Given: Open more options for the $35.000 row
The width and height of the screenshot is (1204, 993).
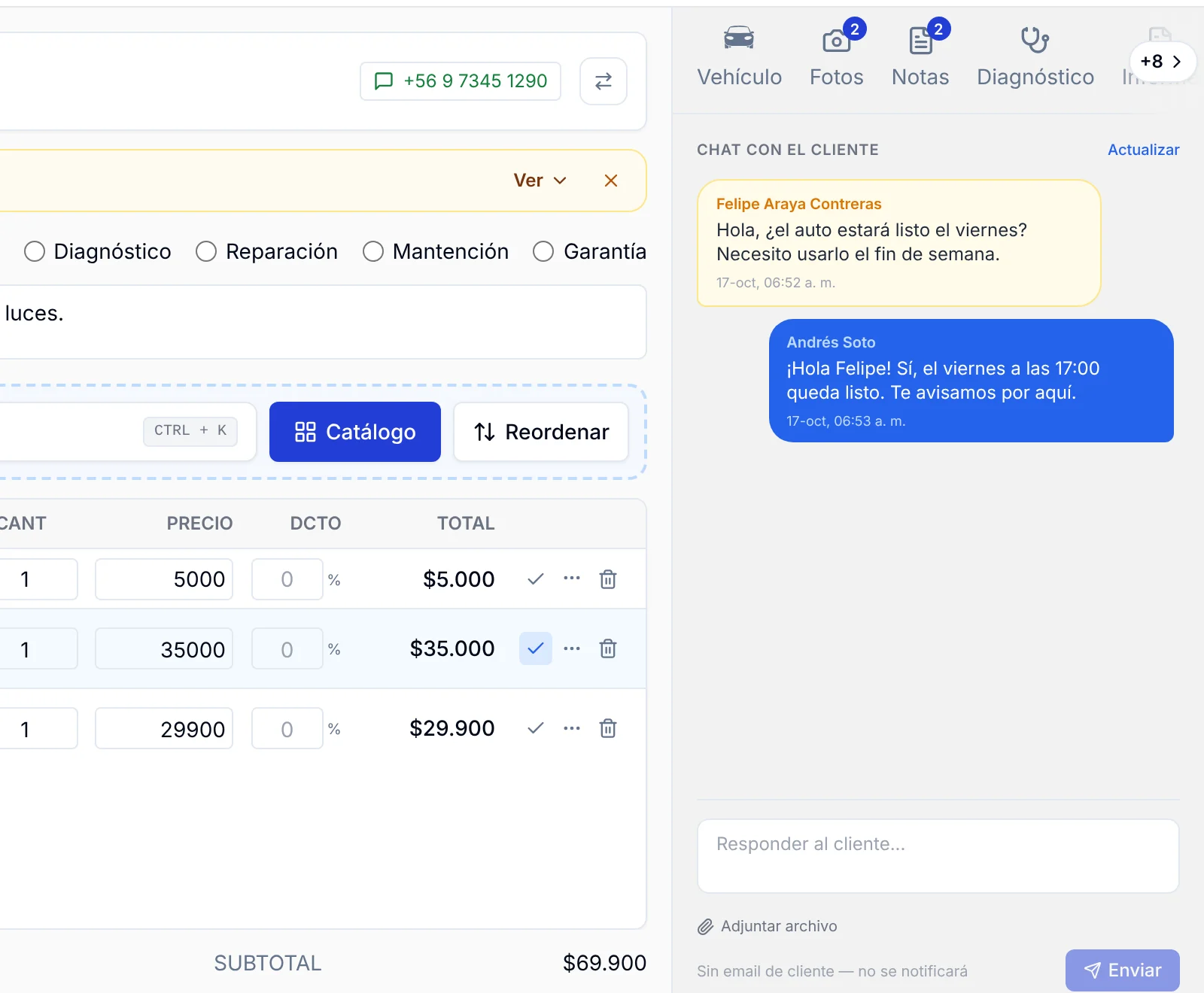Looking at the screenshot, I should coord(572,648).
